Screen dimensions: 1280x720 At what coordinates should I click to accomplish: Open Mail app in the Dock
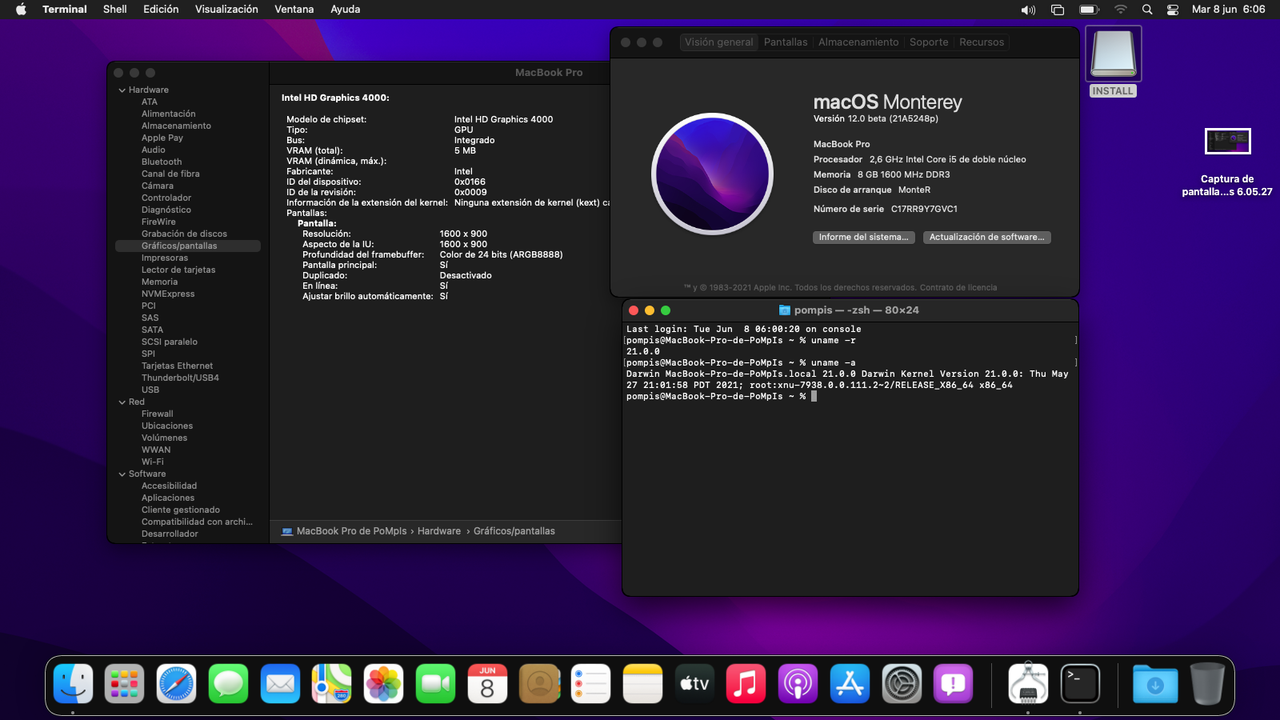coord(281,684)
